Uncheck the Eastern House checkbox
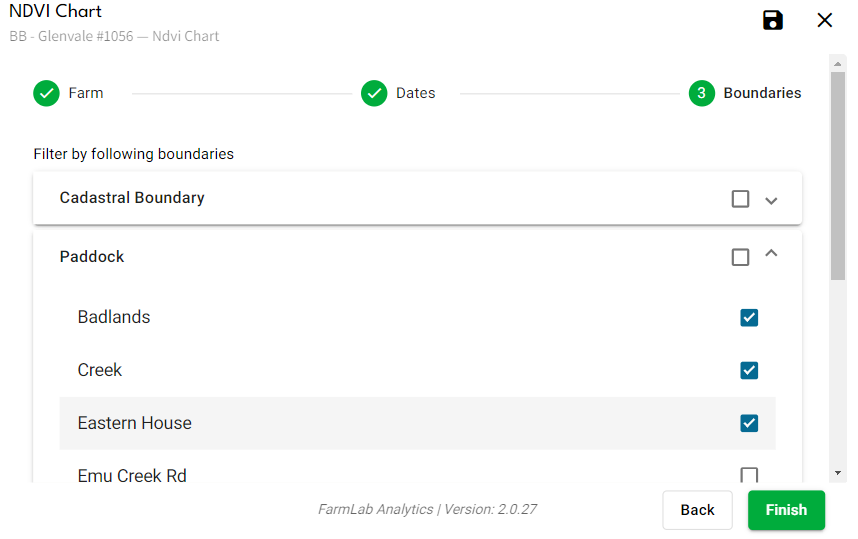The image size is (858, 539). click(x=749, y=423)
